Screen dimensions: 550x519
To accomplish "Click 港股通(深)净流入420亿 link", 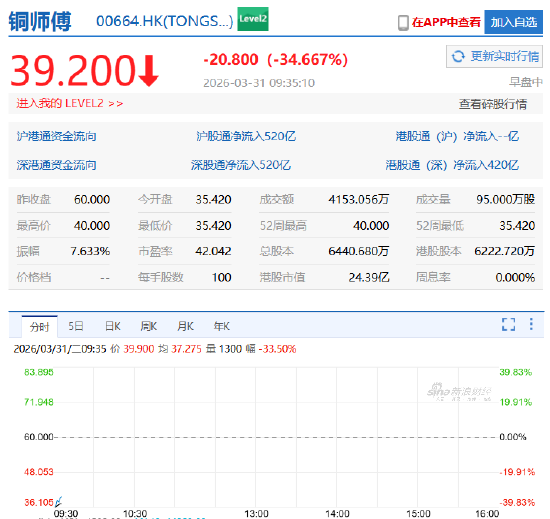I will coord(452,165).
